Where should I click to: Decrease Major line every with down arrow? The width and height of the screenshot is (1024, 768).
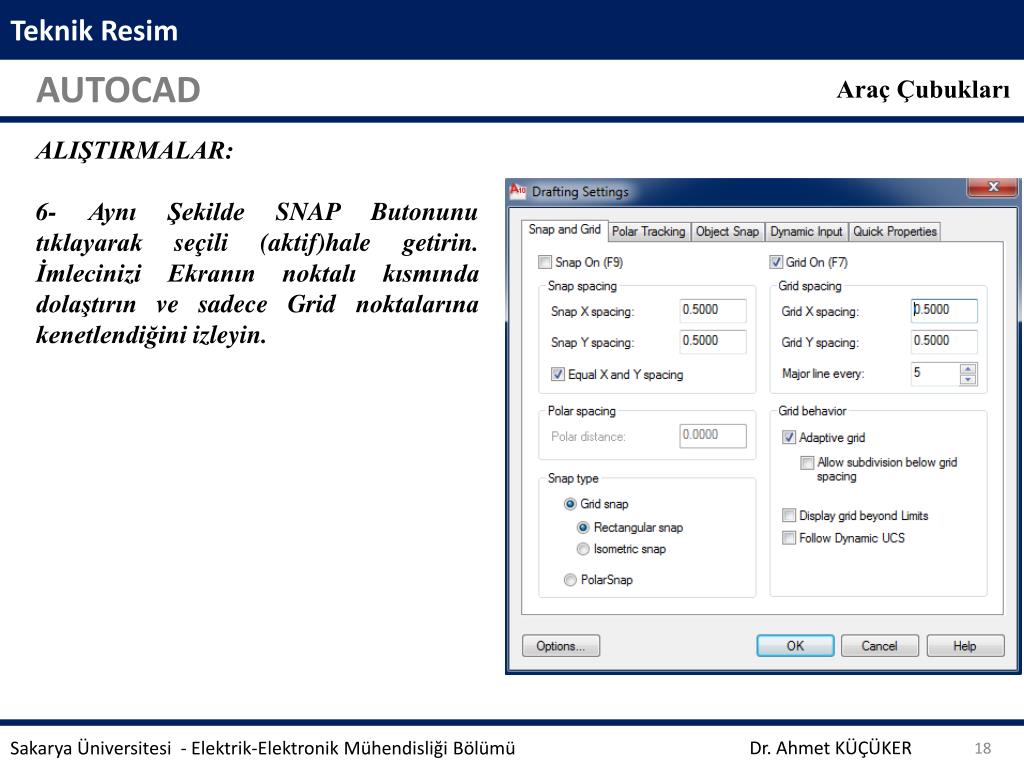point(968,379)
